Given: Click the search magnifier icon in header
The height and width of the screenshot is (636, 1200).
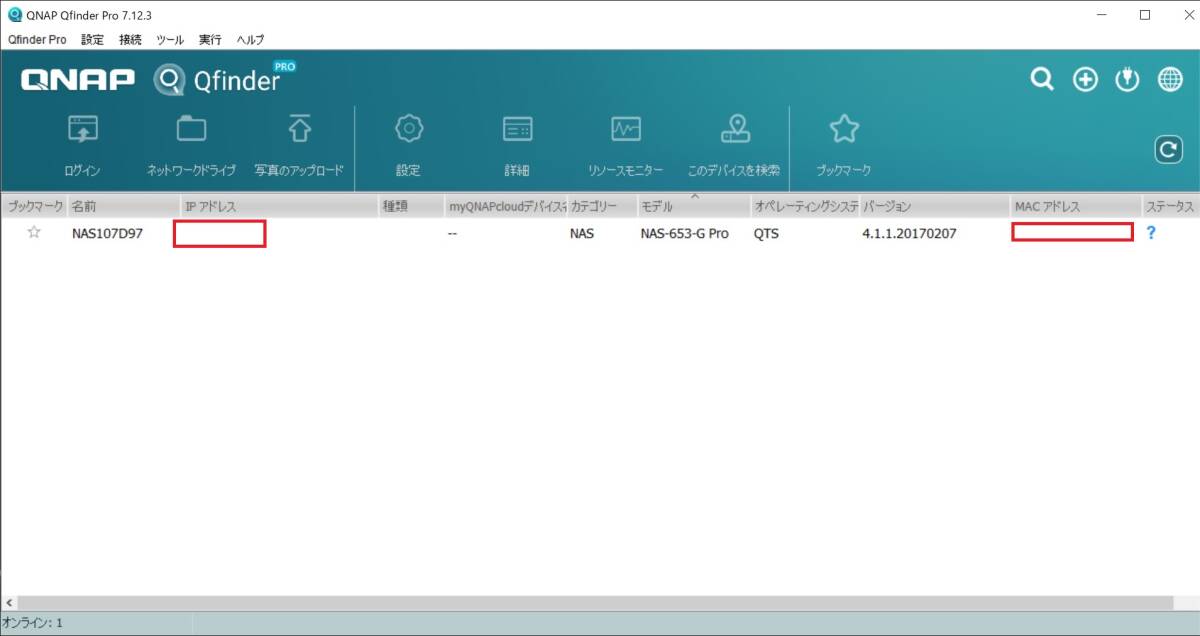Looking at the screenshot, I should pos(1042,80).
